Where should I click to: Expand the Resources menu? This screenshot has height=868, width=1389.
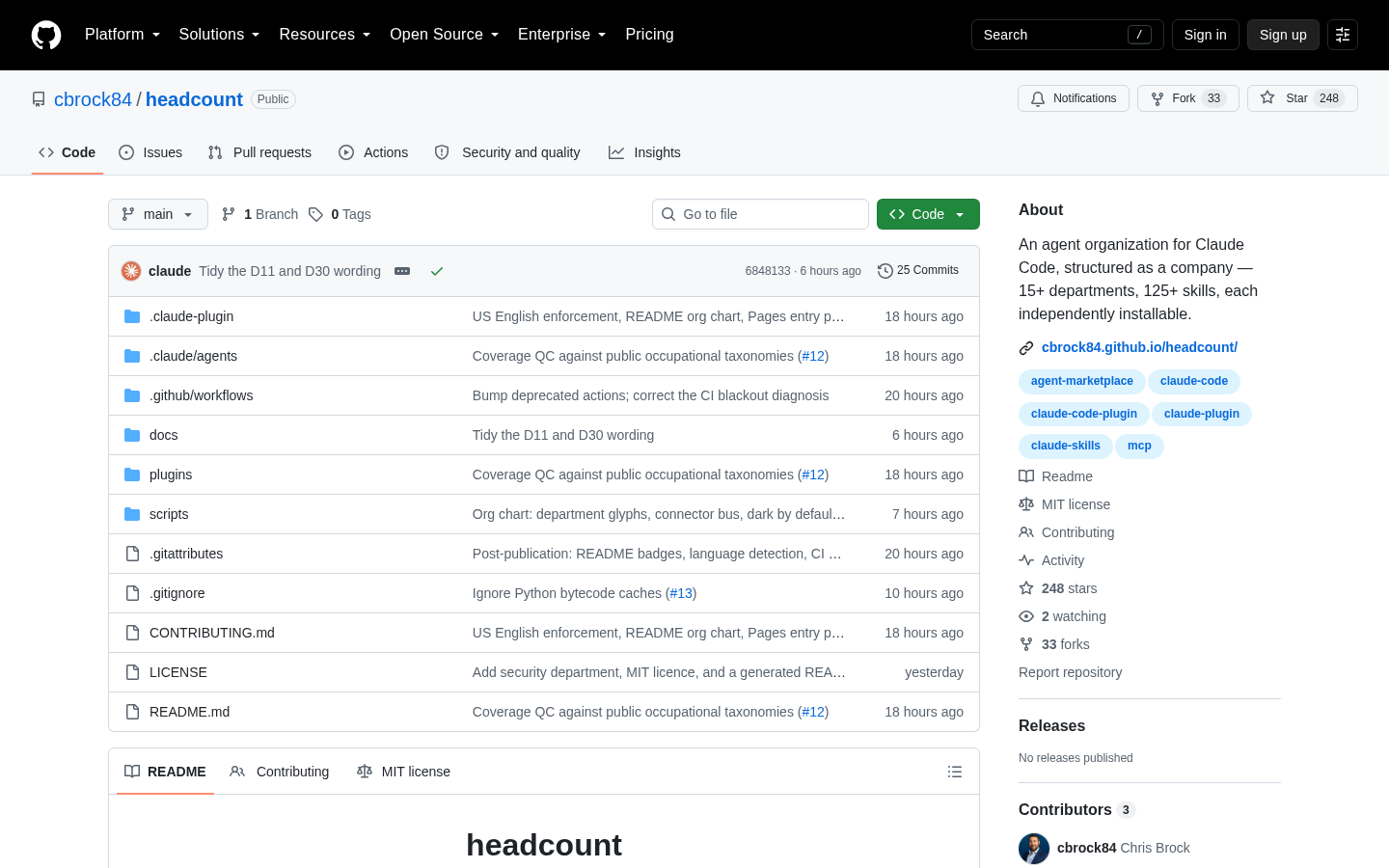click(325, 35)
